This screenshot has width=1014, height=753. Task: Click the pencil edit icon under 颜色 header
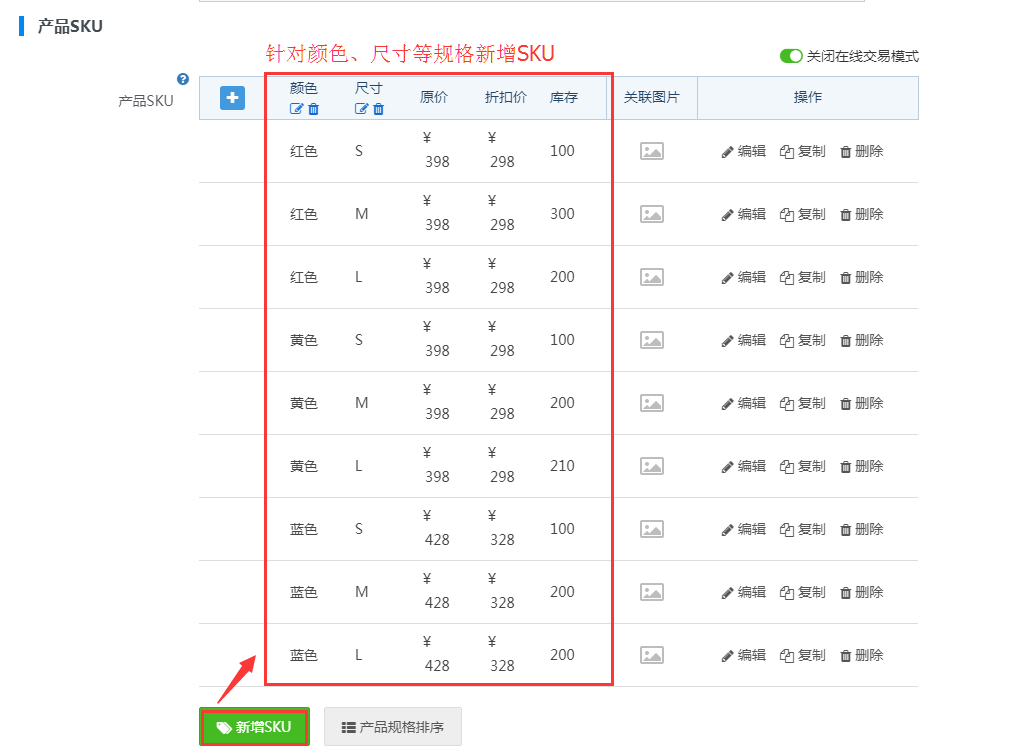click(297, 108)
